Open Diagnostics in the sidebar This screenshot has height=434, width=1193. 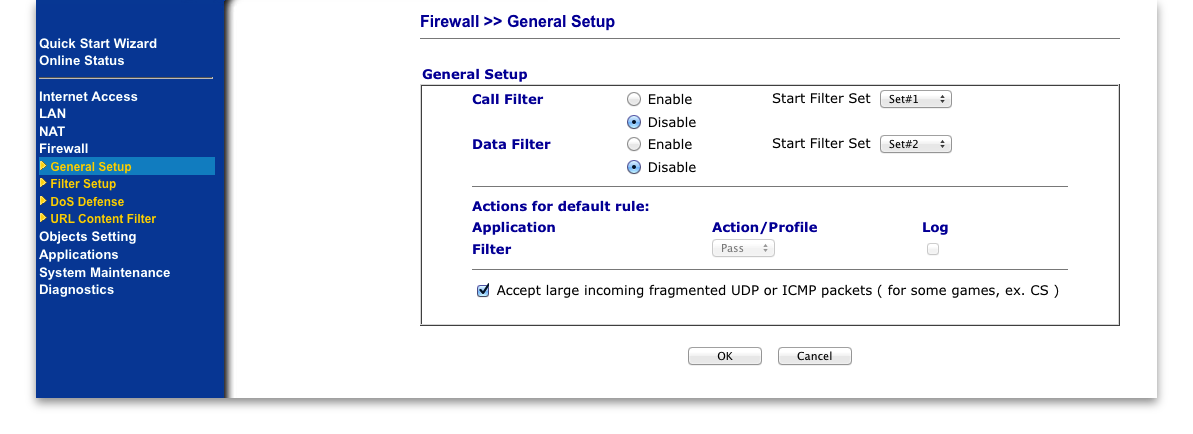click(x=76, y=289)
